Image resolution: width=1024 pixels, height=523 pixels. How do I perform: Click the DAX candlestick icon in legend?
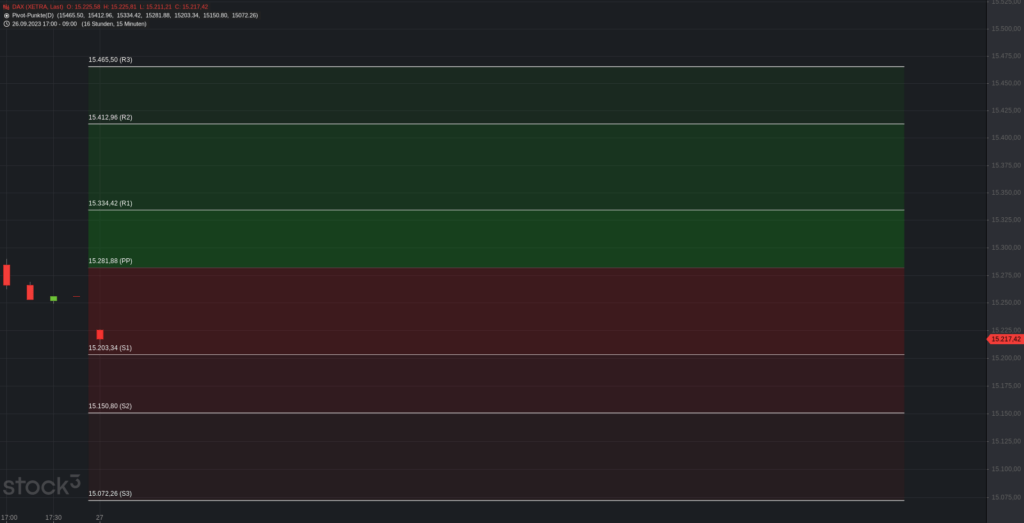click(6, 7)
